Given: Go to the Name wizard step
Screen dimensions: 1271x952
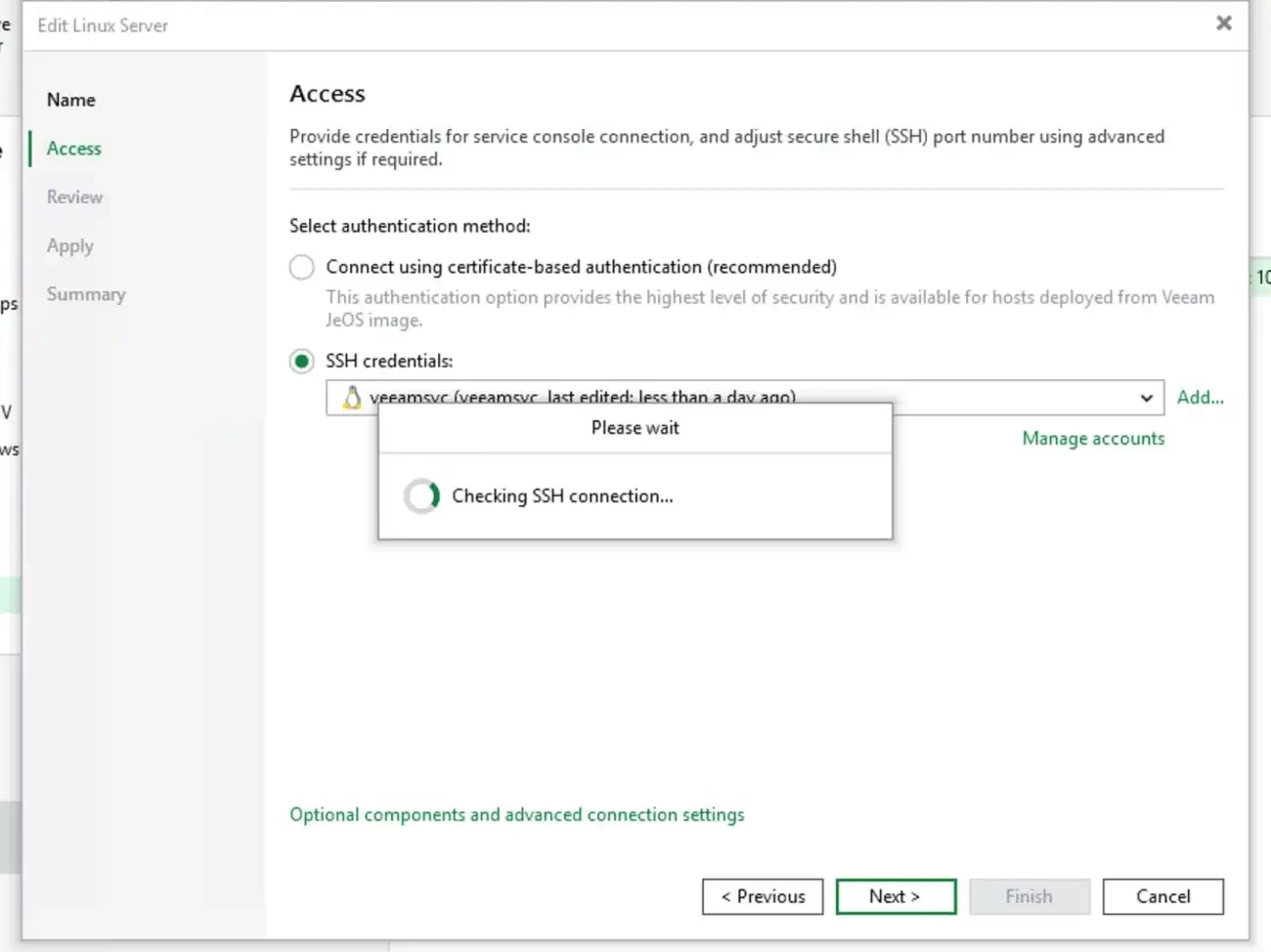Looking at the screenshot, I should (x=71, y=100).
